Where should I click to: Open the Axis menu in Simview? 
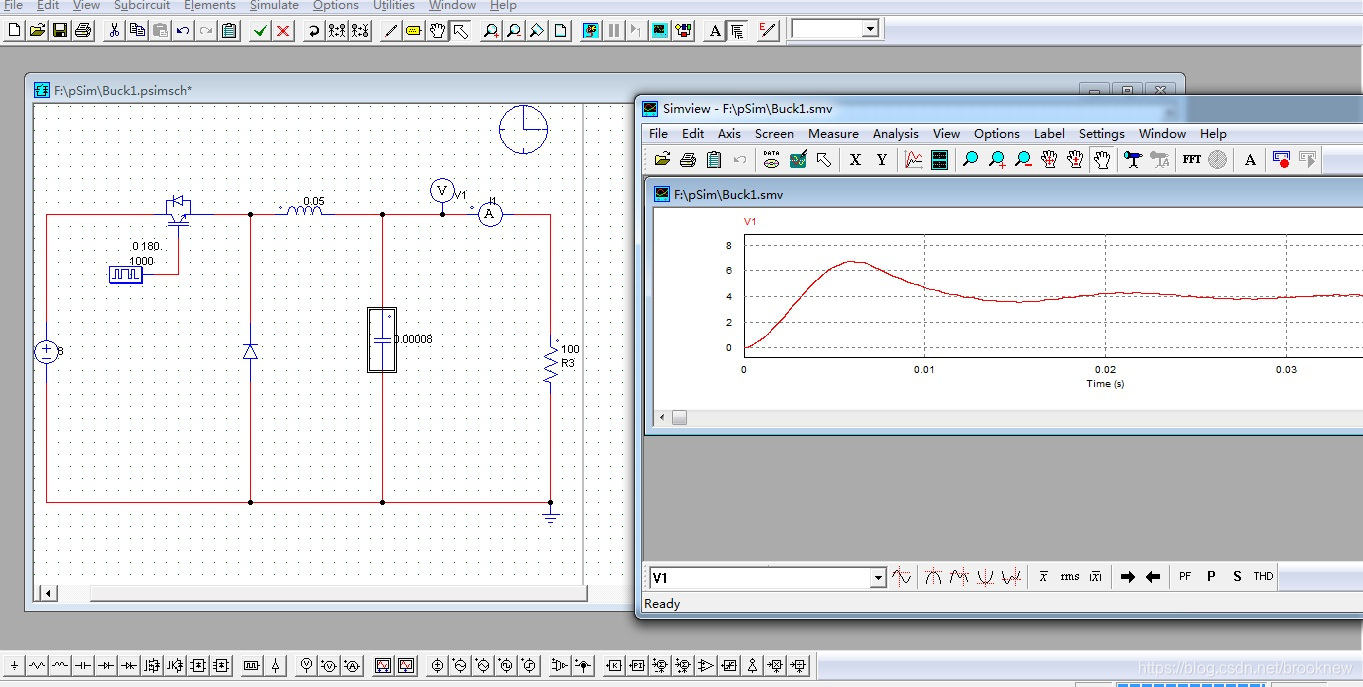tap(730, 133)
